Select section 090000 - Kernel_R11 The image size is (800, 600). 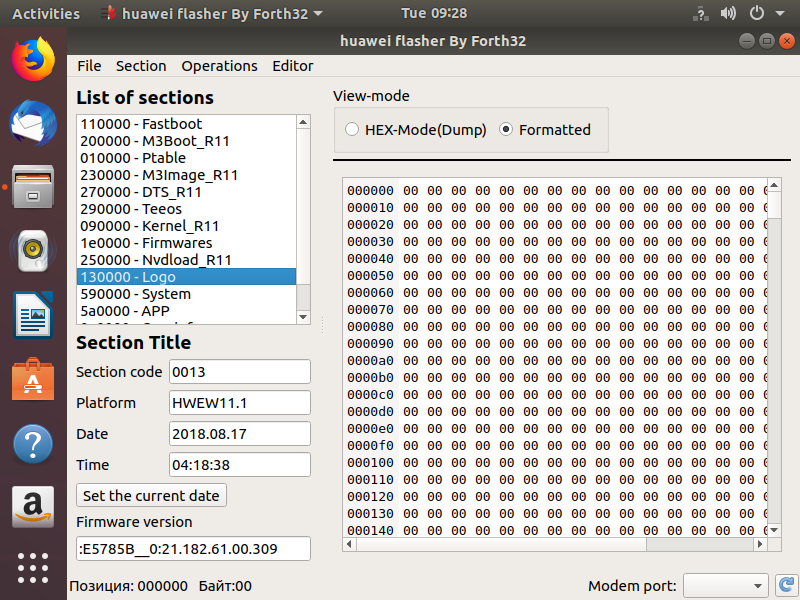coord(186,226)
